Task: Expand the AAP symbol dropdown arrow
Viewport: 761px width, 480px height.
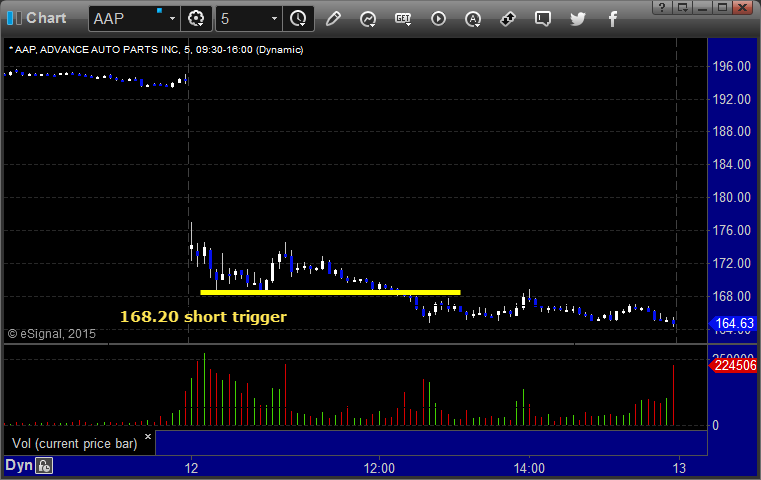Action: coord(172,19)
